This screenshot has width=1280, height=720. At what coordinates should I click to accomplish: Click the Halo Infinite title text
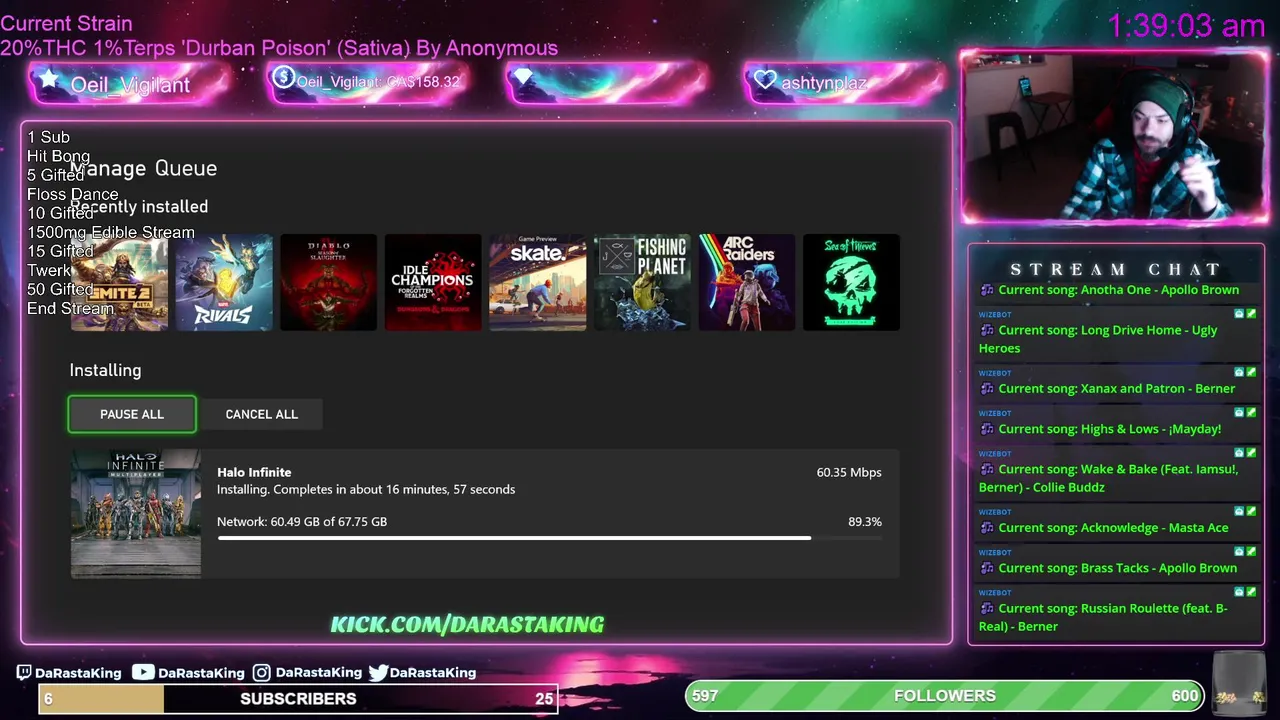click(x=254, y=472)
